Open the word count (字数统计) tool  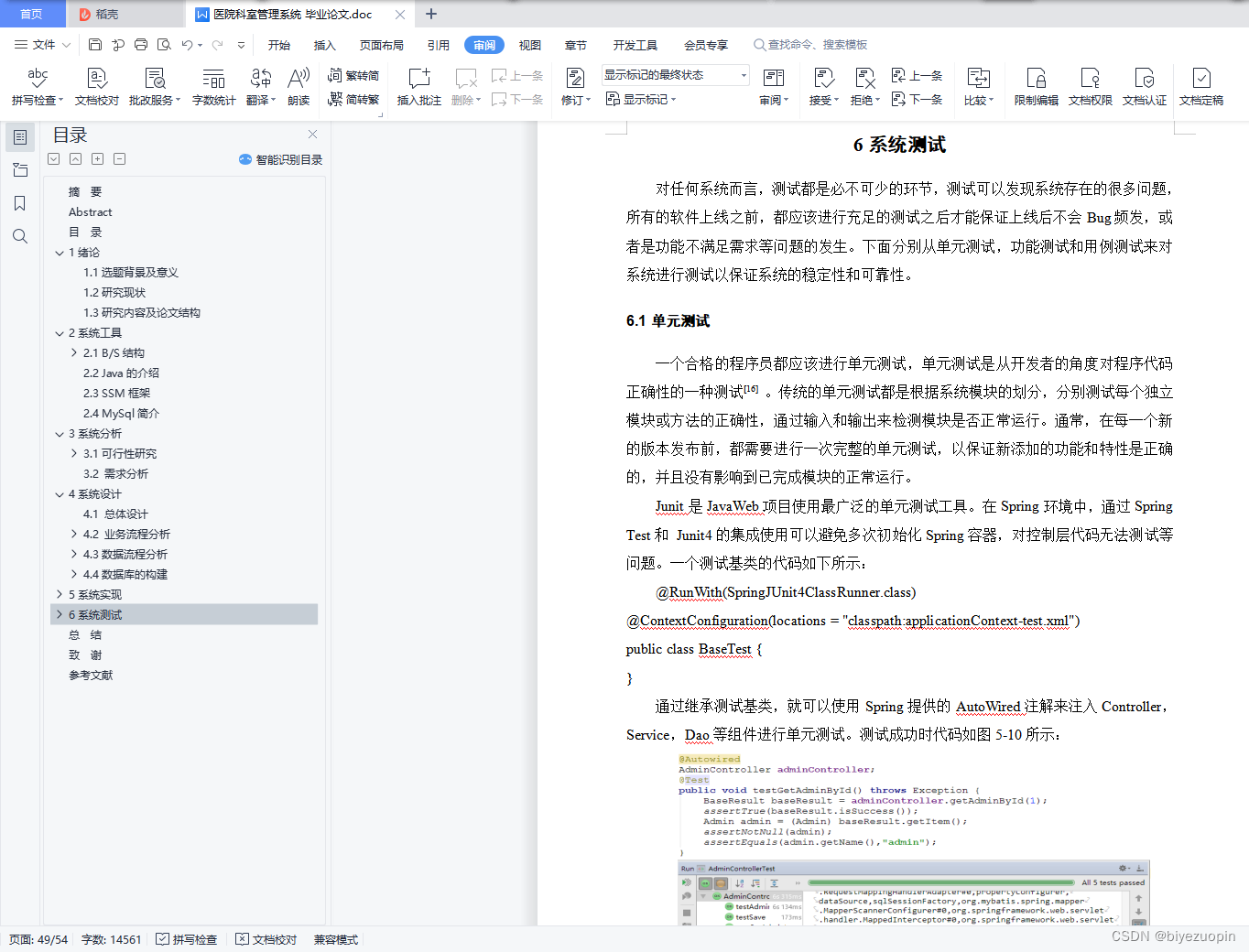(x=213, y=87)
